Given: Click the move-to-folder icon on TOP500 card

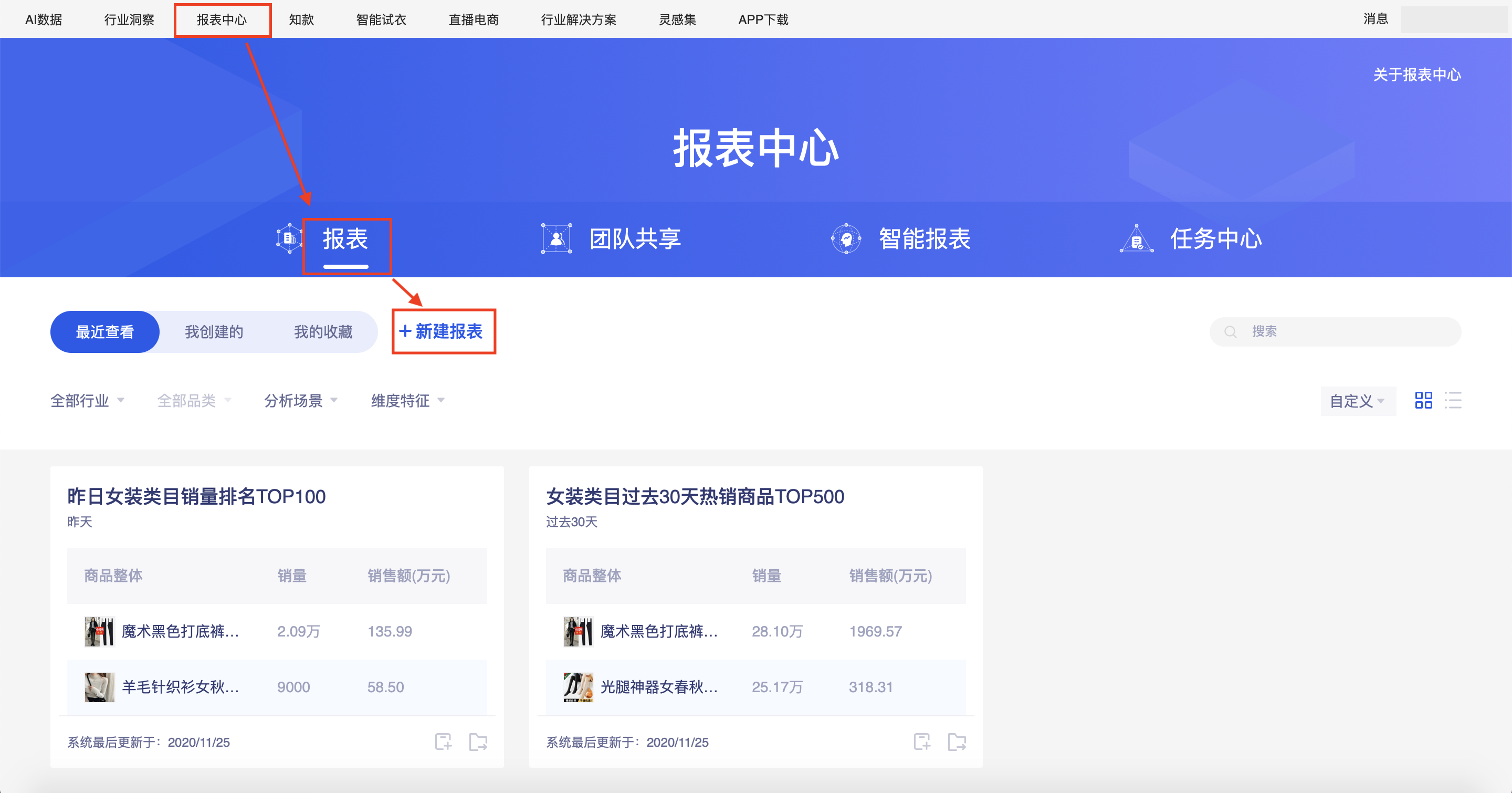Looking at the screenshot, I should (x=957, y=742).
